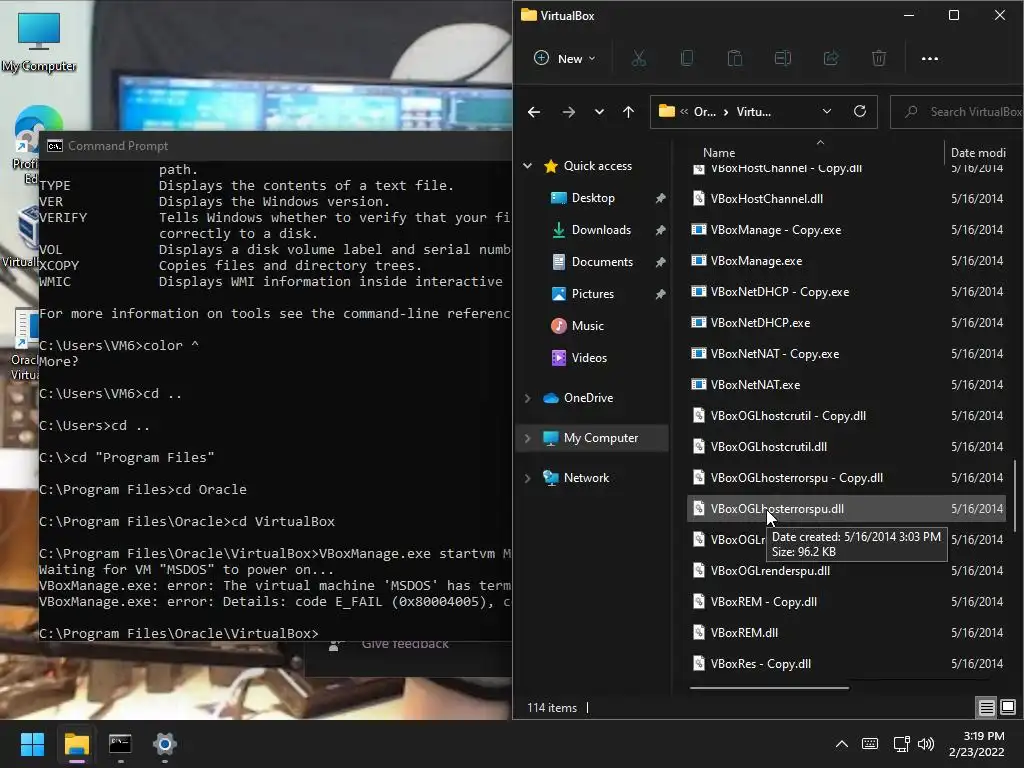The width and height of the screenshot is (1024, 768).
Task: Select the file VBoxOGLrenderspu.dll
Action: click(x=770, y=571)
